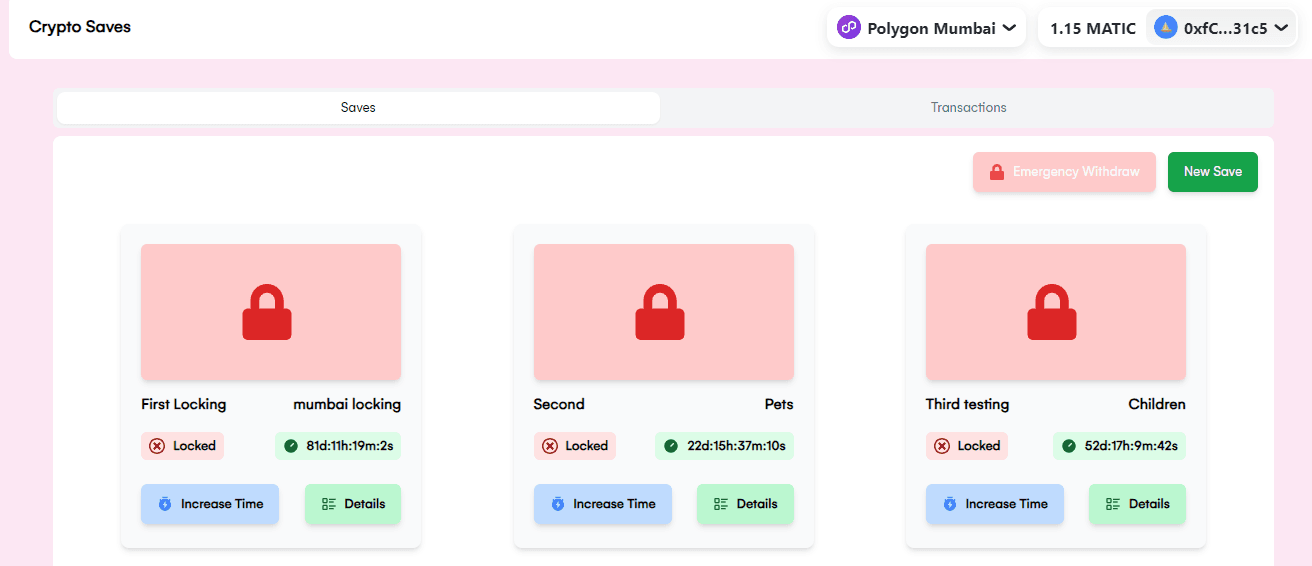The height and width of the screenshot is (566, 1312).
Task: Click the wallet avatar icon
Action: 1165,28
